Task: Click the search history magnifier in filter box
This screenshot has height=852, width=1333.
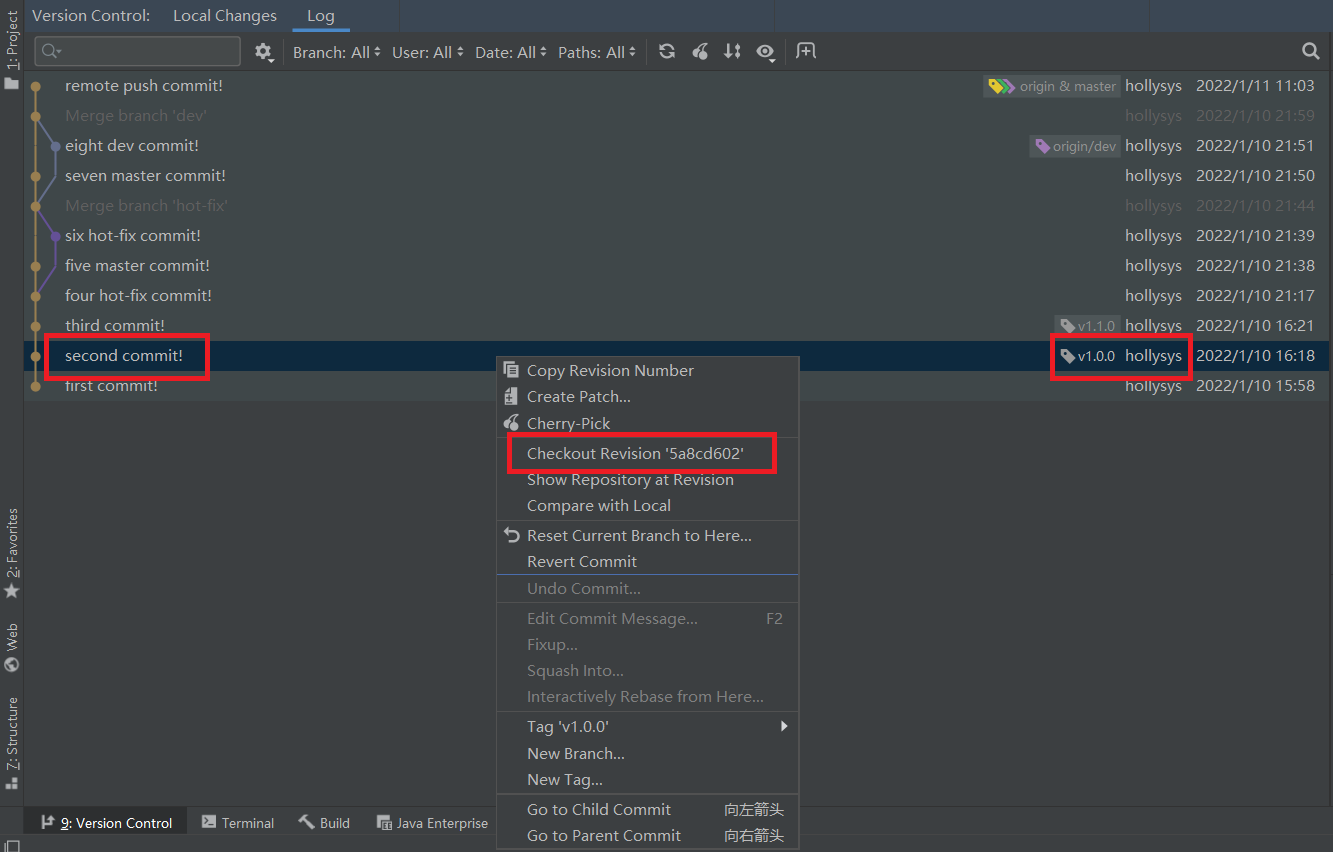Action: coord(53,51)
